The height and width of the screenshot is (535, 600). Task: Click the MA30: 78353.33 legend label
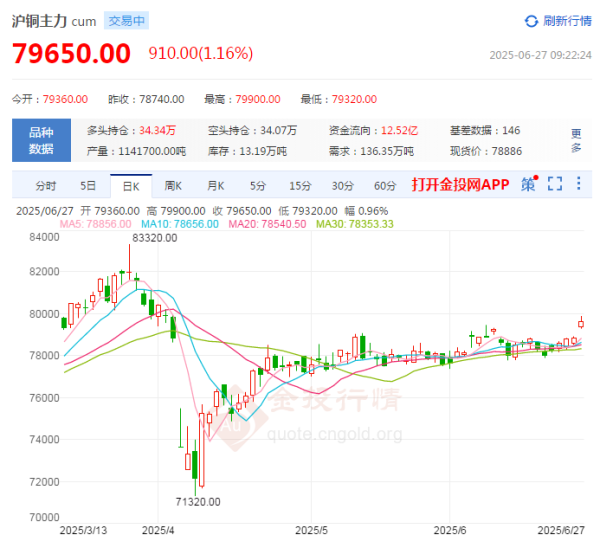point(355,224)
